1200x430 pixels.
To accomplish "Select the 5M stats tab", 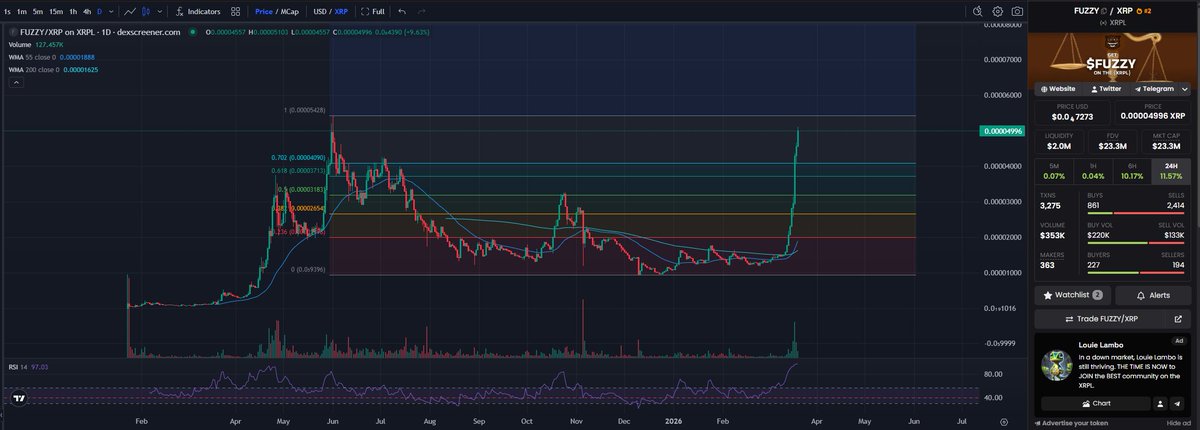I will [x=1053, y=171].
